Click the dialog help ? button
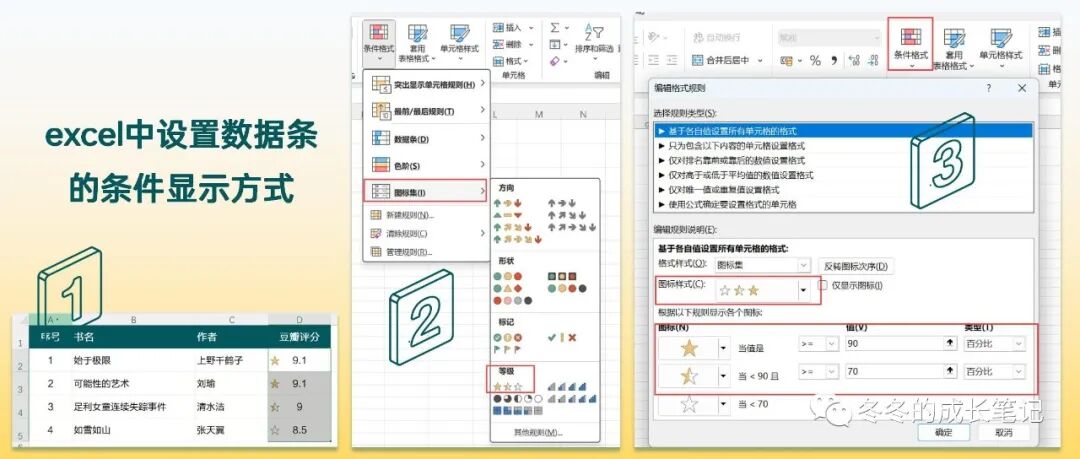 pyautogui.click(x=989, y=88)
